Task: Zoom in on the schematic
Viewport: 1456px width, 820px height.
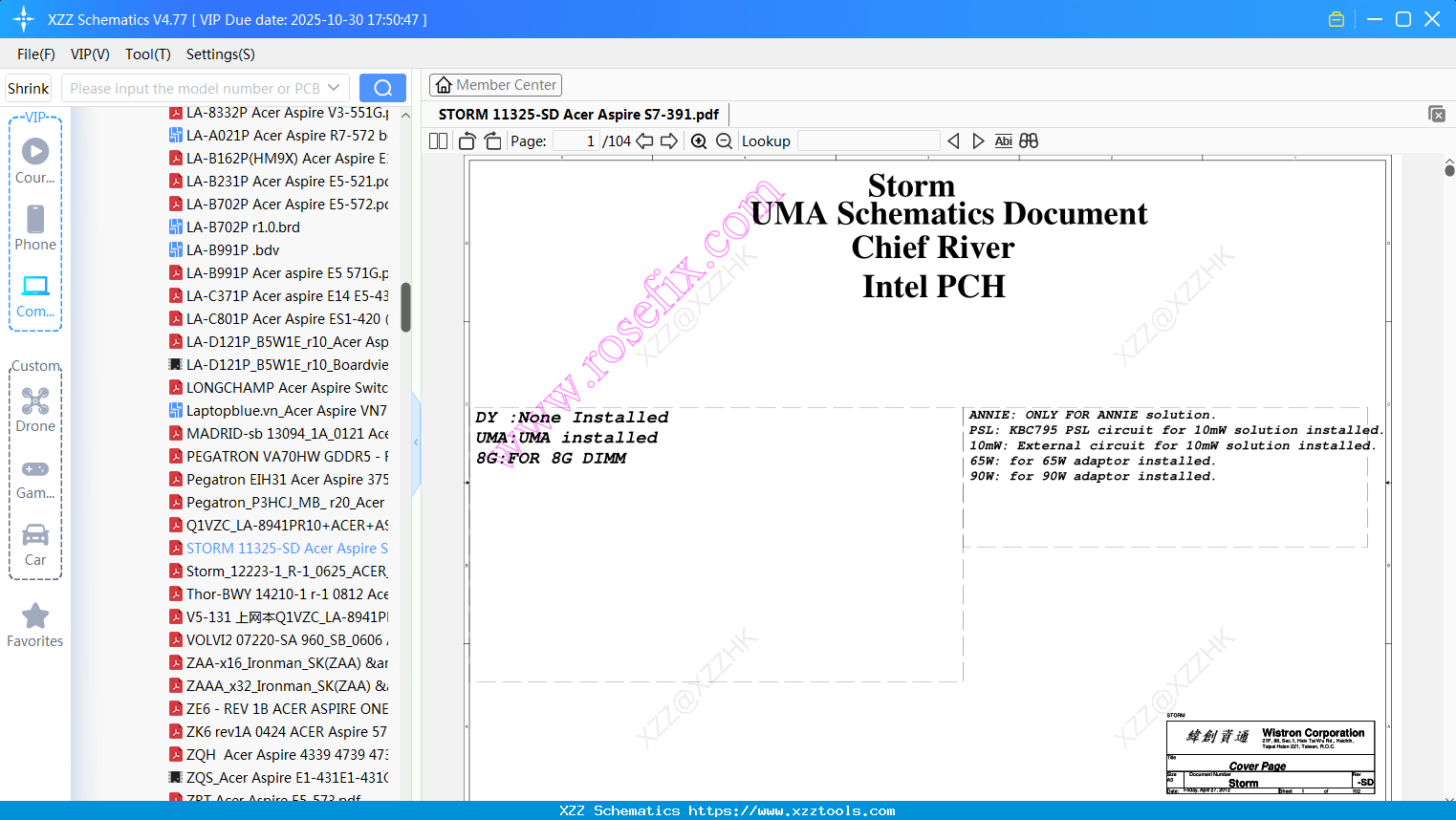Action: (x=699, y=140)
